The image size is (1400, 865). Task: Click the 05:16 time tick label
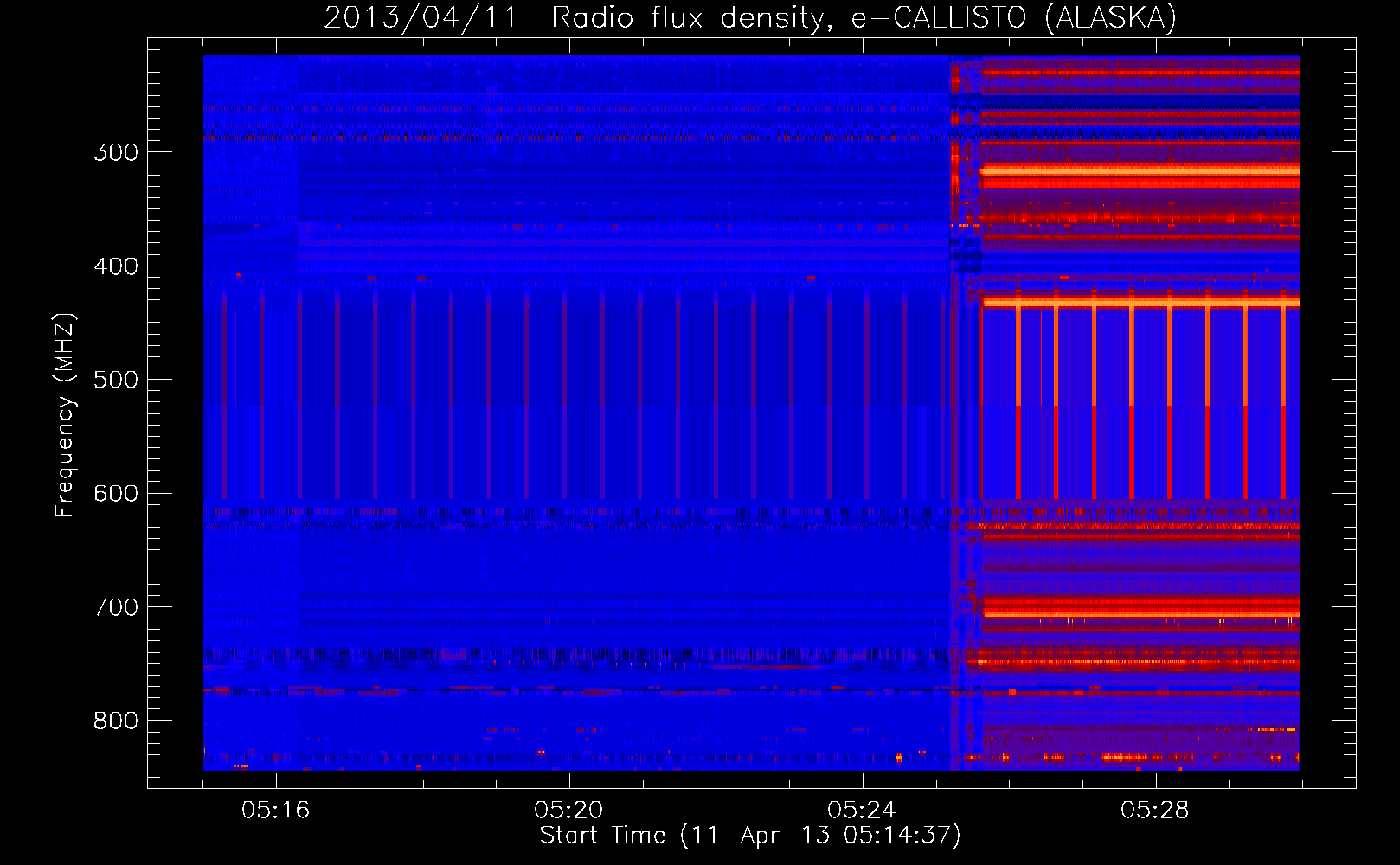pyautogui.click(x=275, y=810)
